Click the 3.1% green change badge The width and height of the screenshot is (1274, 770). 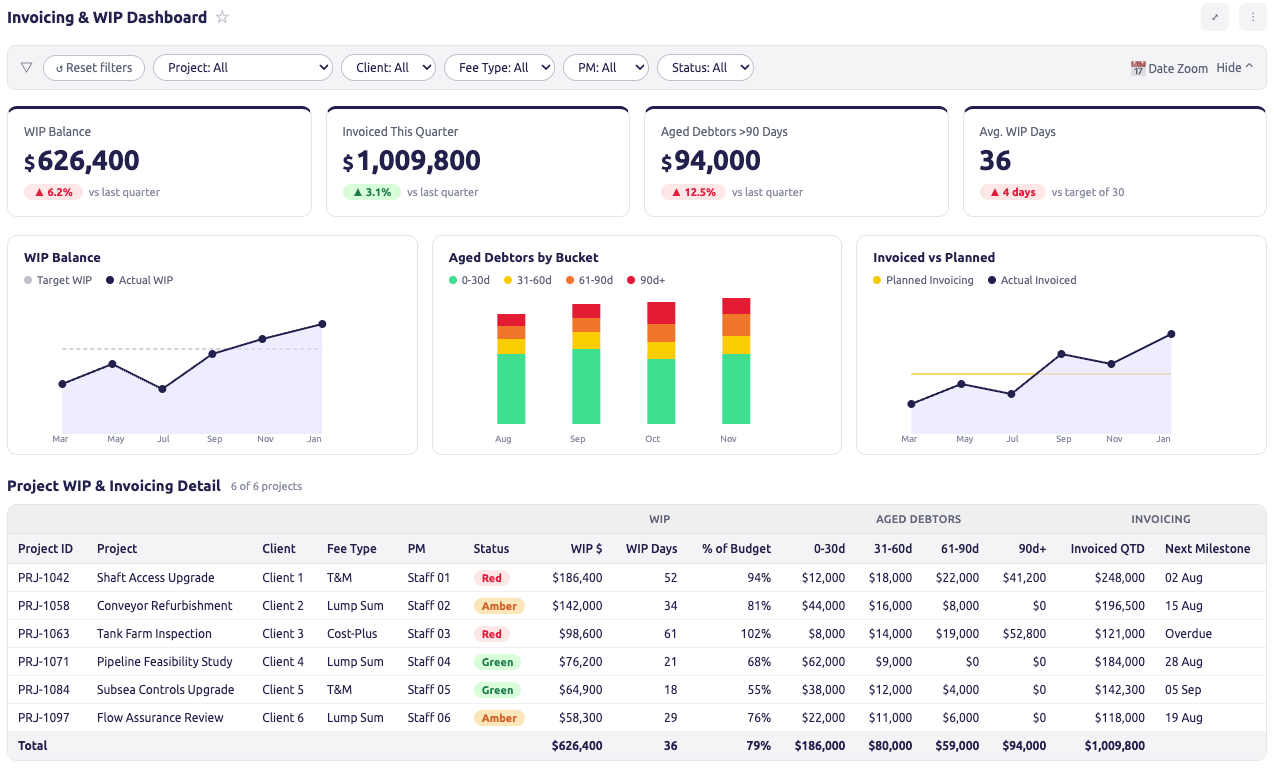371,192
